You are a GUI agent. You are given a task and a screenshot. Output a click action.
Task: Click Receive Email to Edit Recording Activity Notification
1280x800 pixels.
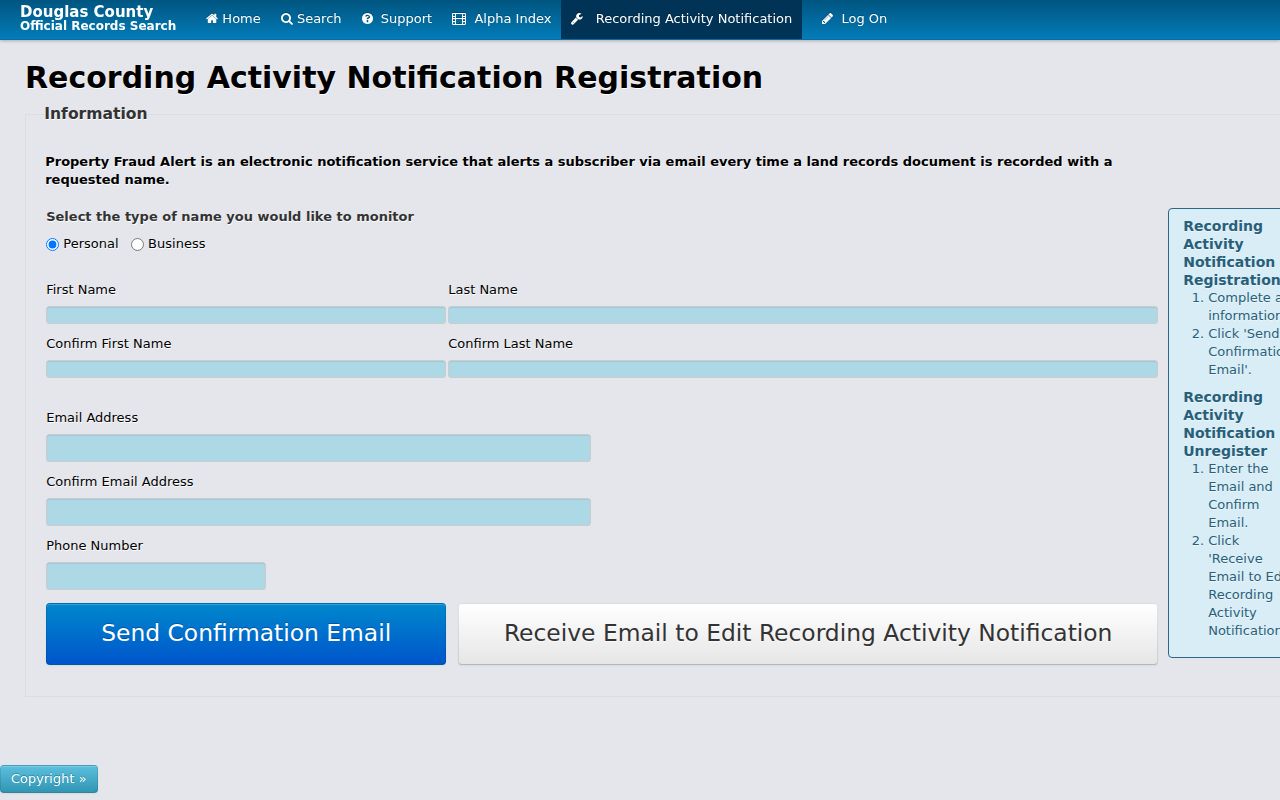point(808,634)
